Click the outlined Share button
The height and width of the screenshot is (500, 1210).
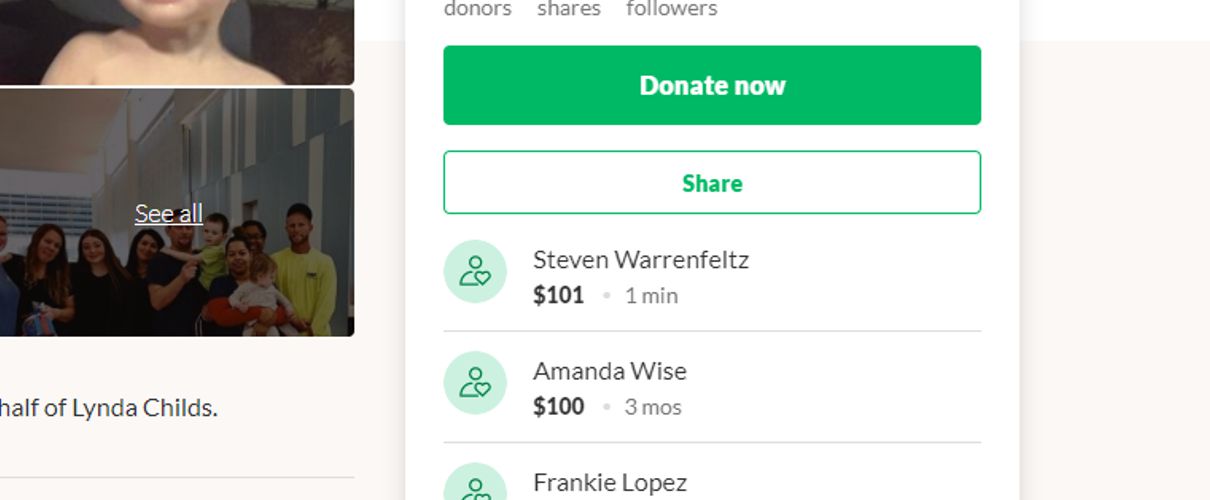click(712, 183)
